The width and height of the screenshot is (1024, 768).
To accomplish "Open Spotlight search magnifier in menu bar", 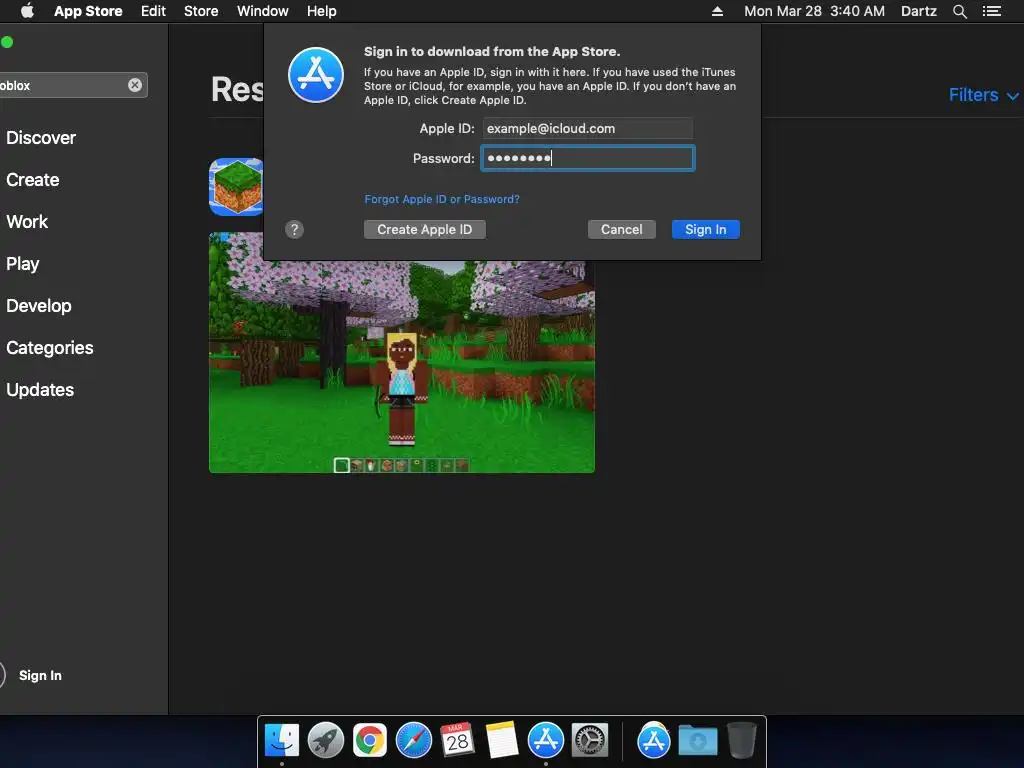I will tap(959, 11).
